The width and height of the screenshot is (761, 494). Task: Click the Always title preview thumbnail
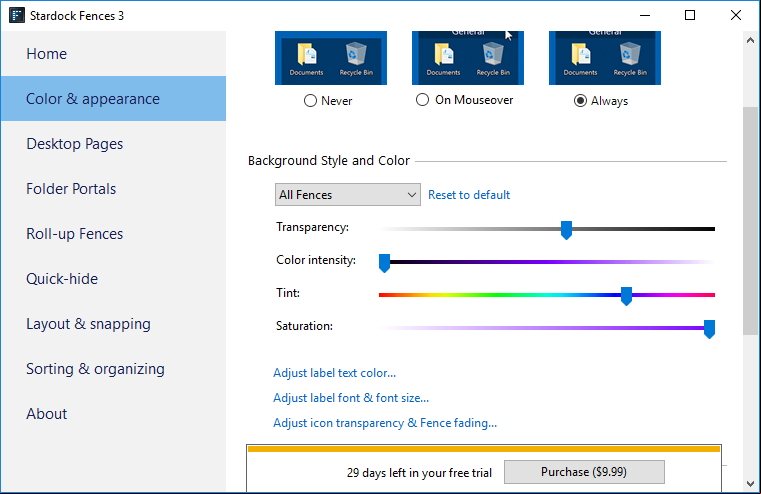click(x=605, y=58)
